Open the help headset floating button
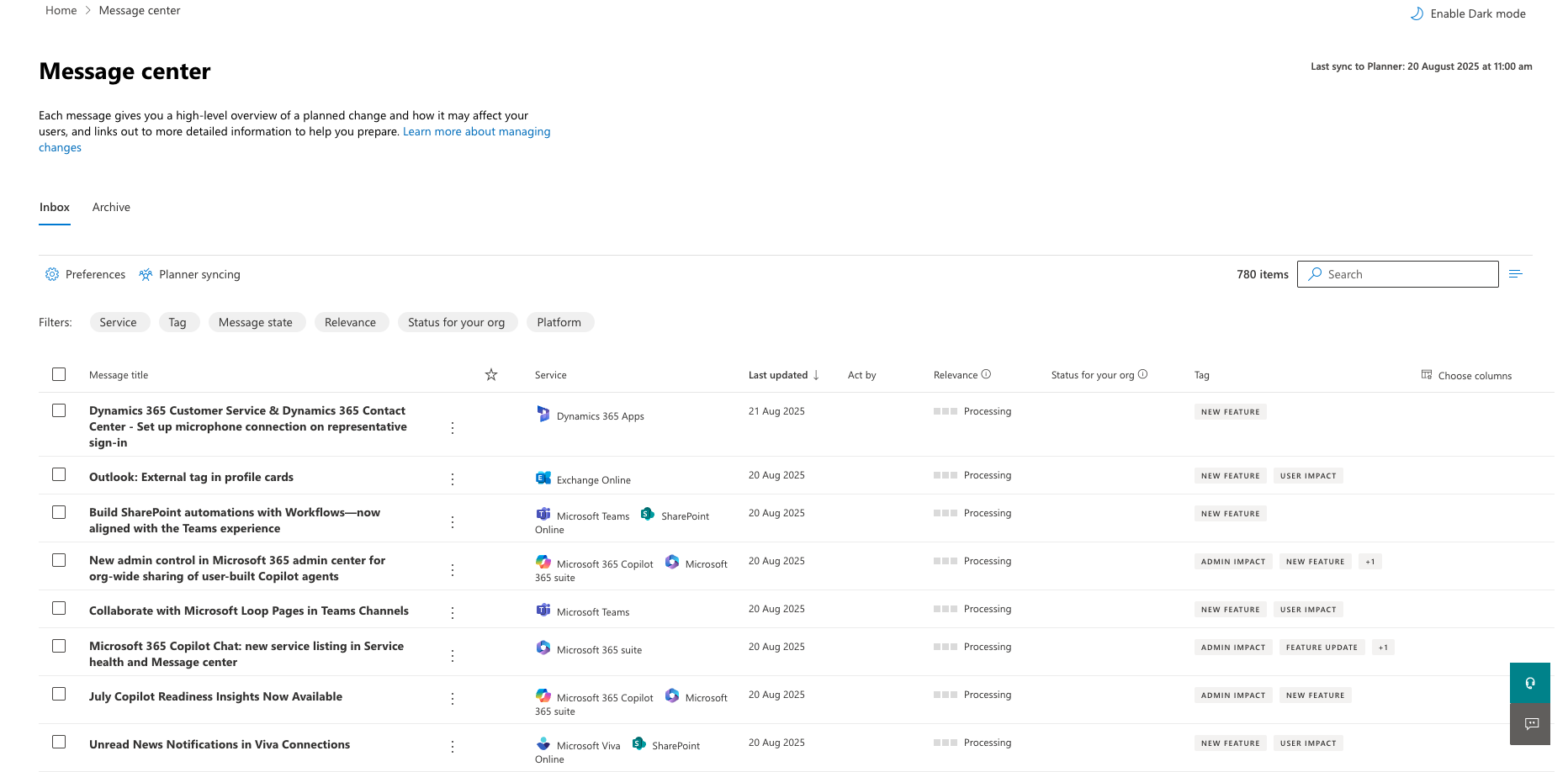This screenshot has width=1568, height=772. (1530, 683)
